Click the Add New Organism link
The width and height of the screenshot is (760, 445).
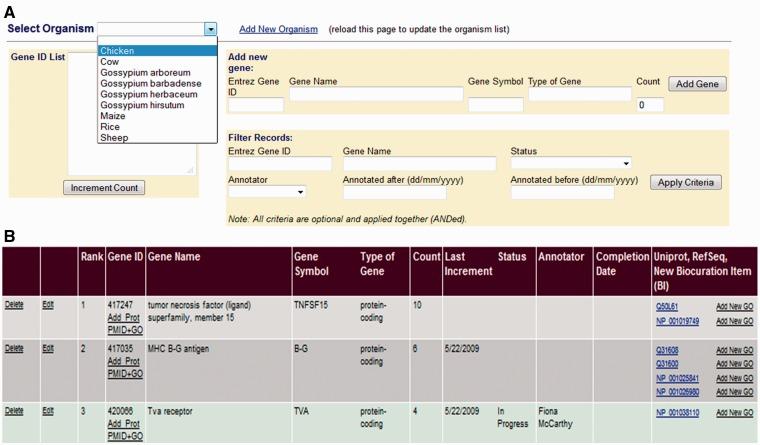coord(278,29)
